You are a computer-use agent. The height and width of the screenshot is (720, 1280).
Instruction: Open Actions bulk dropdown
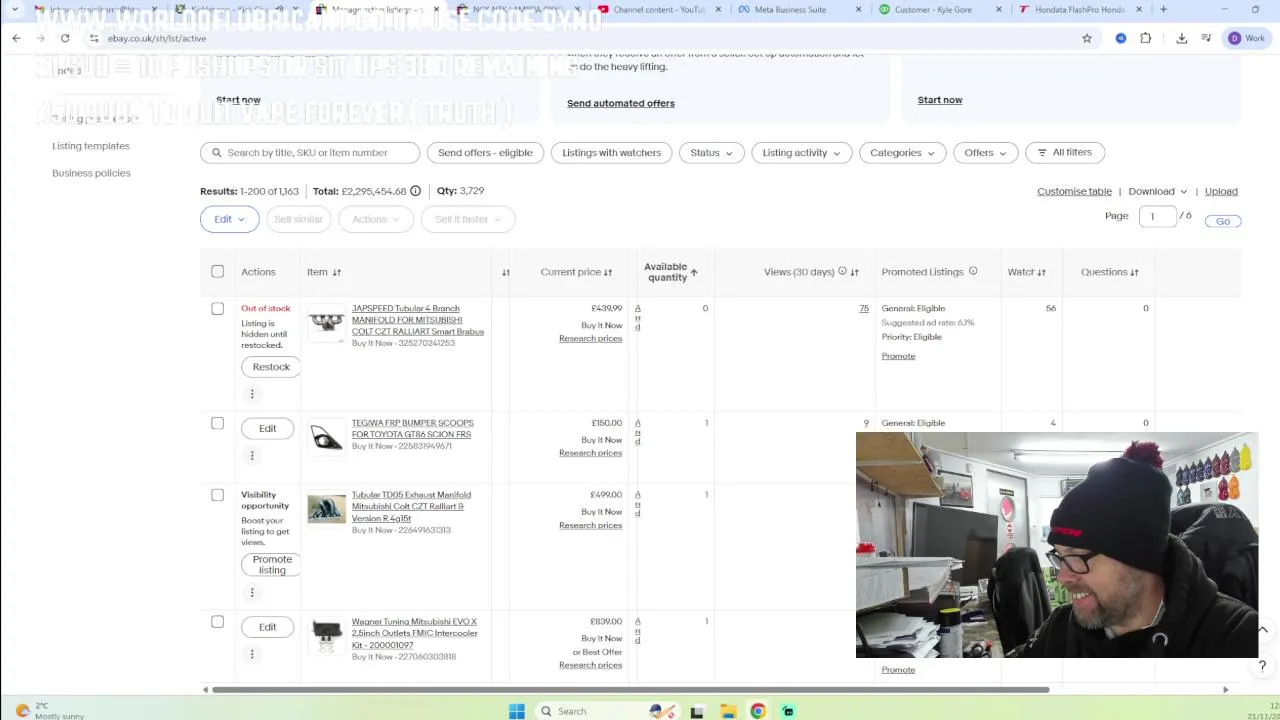pos(376,219)
